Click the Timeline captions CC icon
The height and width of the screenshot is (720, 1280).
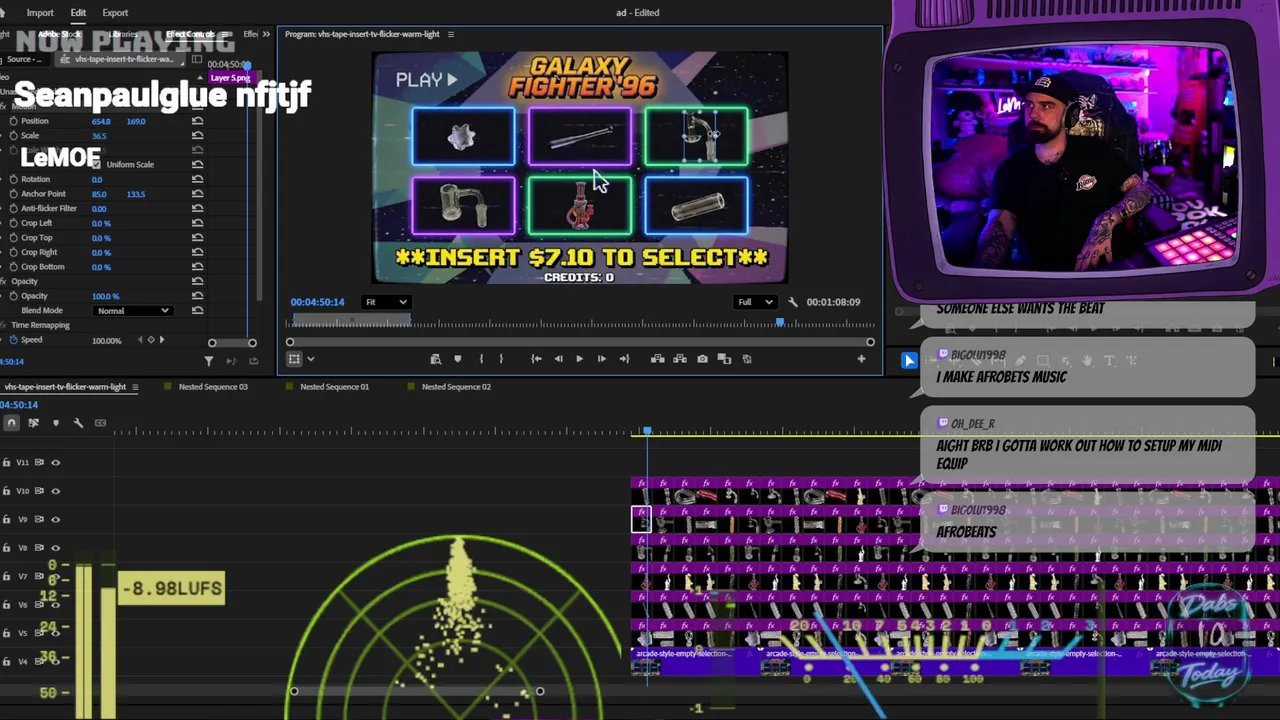[x=100, y=423]
